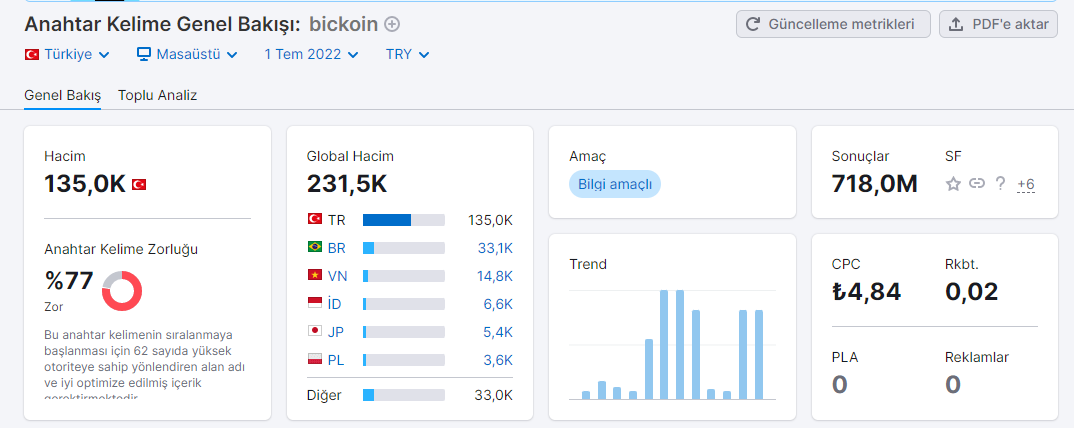Click the link icon under SF
The width and height of the screenshot is (1074, 428).
pos(977,184)
